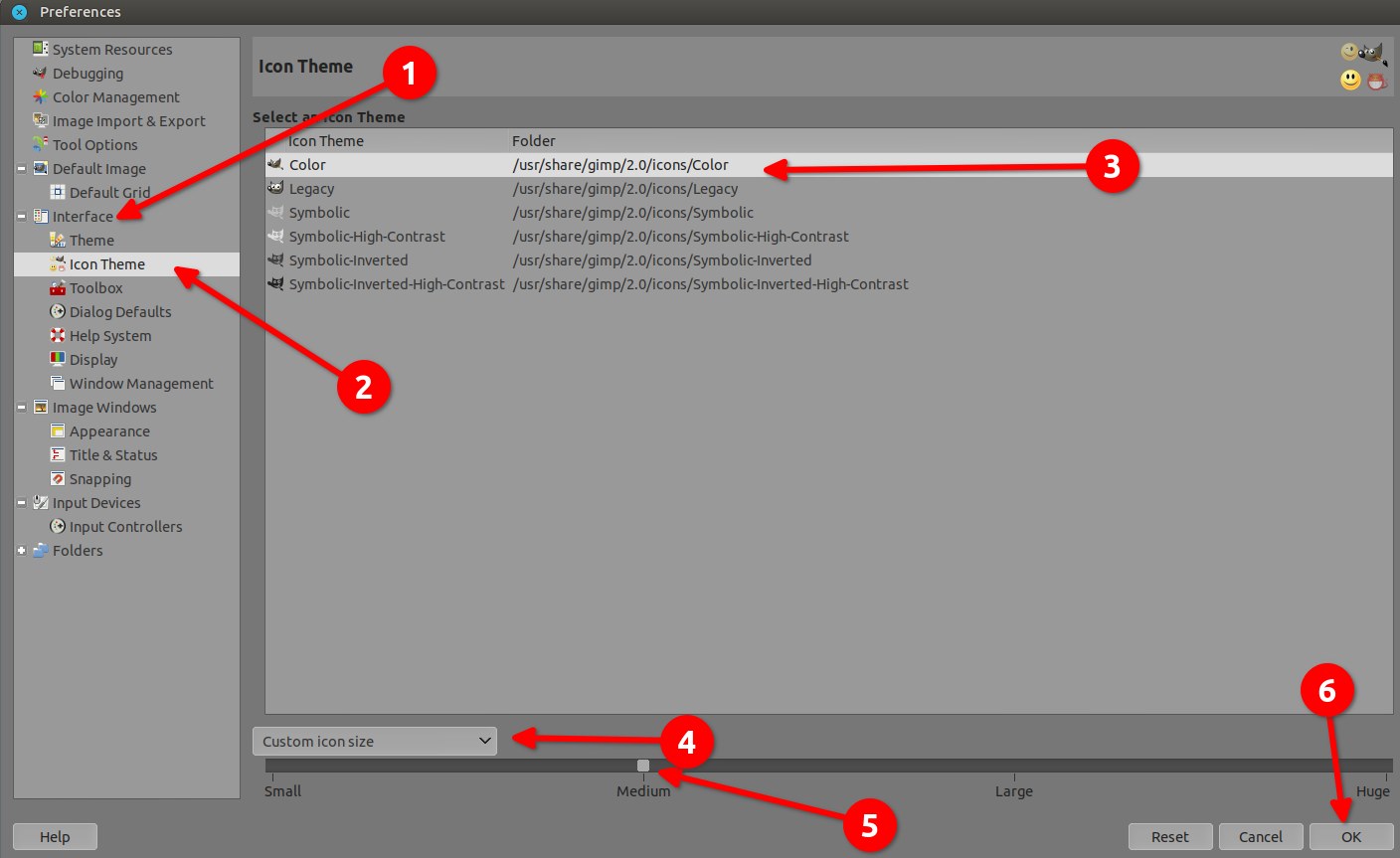The width and height of the screenshot is (1400, 858).
Task: Open the Appearance preferences page
Action: pos(109,430)
